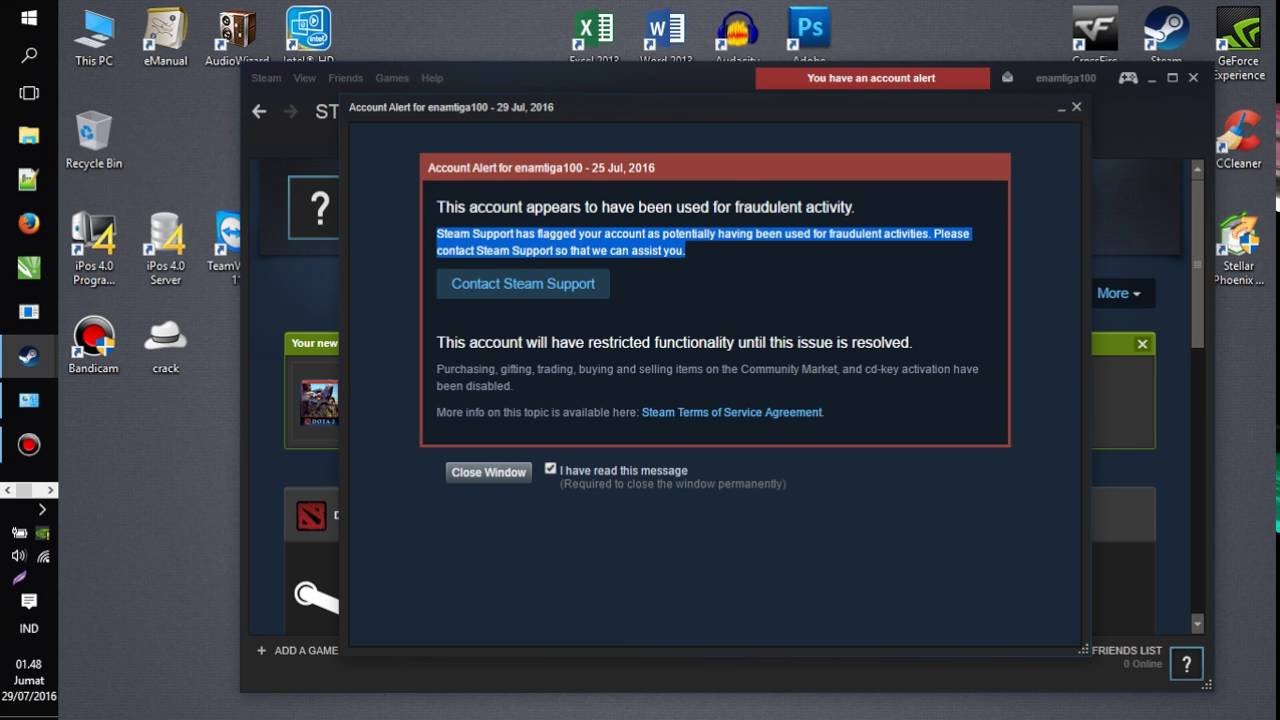Viewport: 1280px width, 720px height.
Task: Click the taskbar overflow scroll right arrow
Action: point(51,490)
